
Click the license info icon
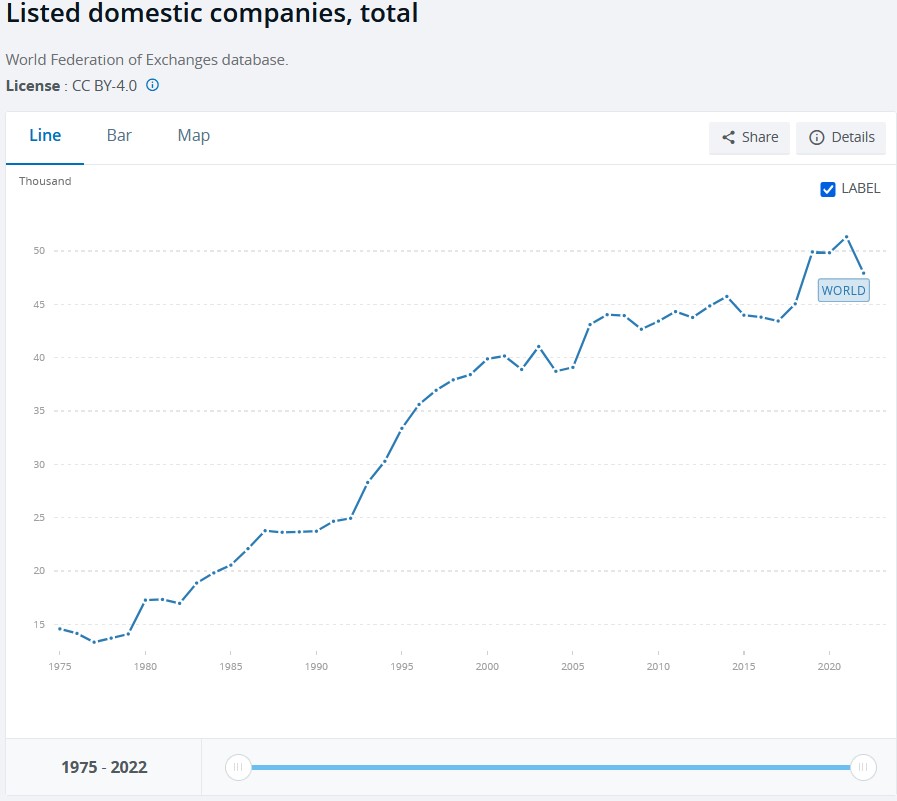pos(152,85)
